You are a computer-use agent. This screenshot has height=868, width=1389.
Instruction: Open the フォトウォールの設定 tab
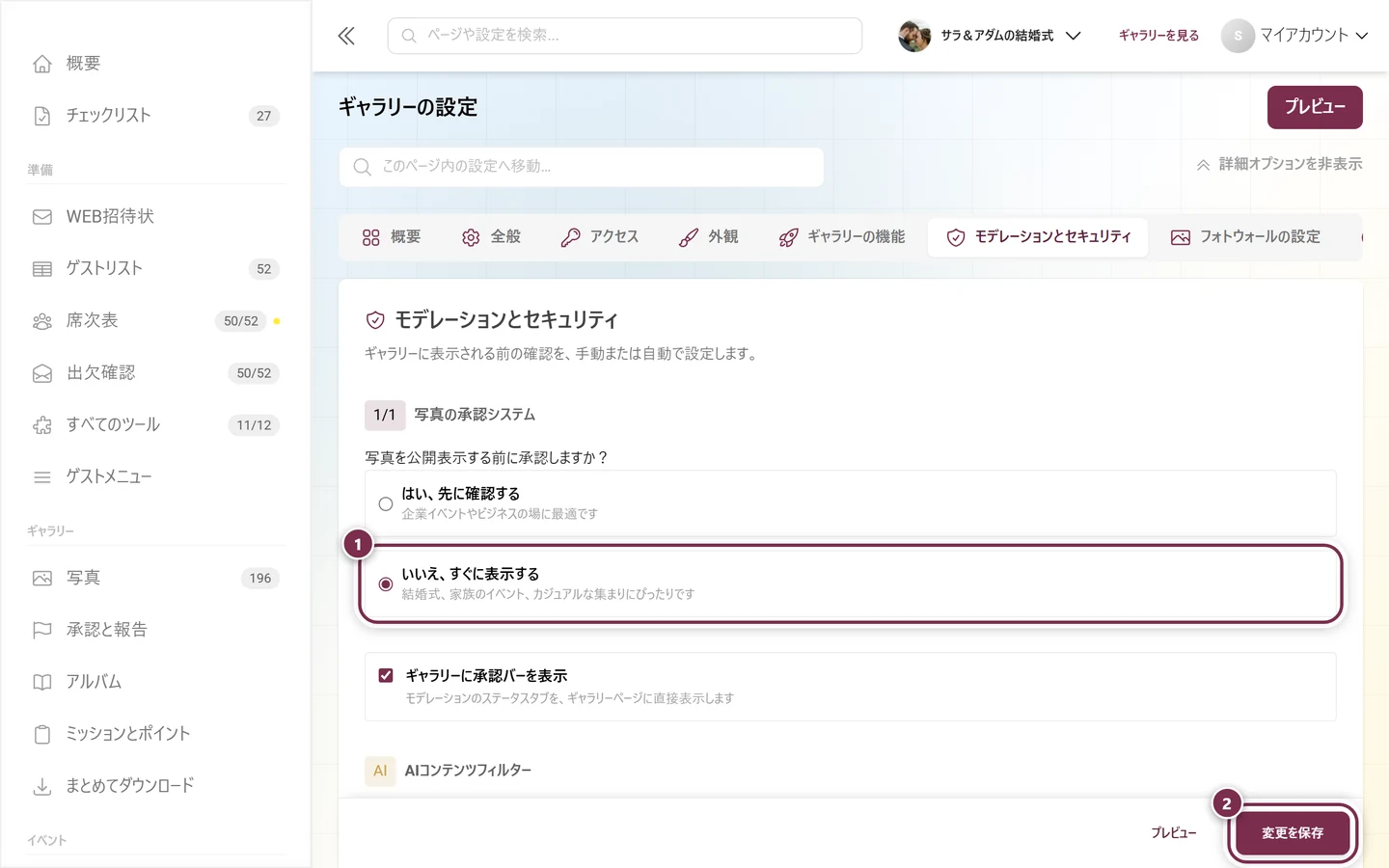1245,237
